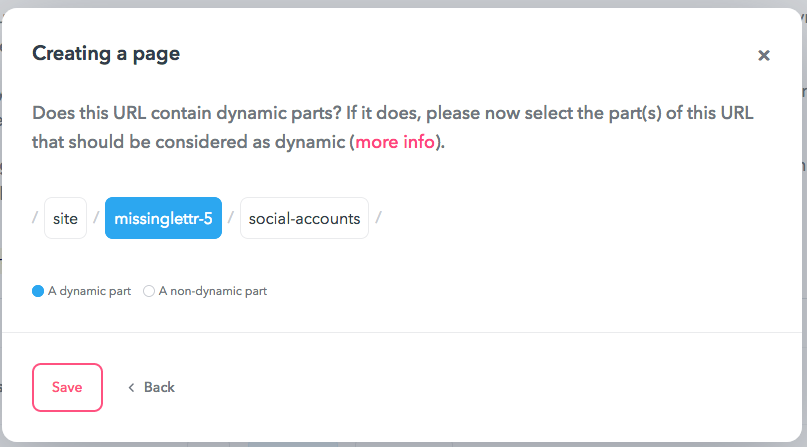Click the A dynamic part label text
This screenshot has height=447, width=807.
click(x=90, y=291)
